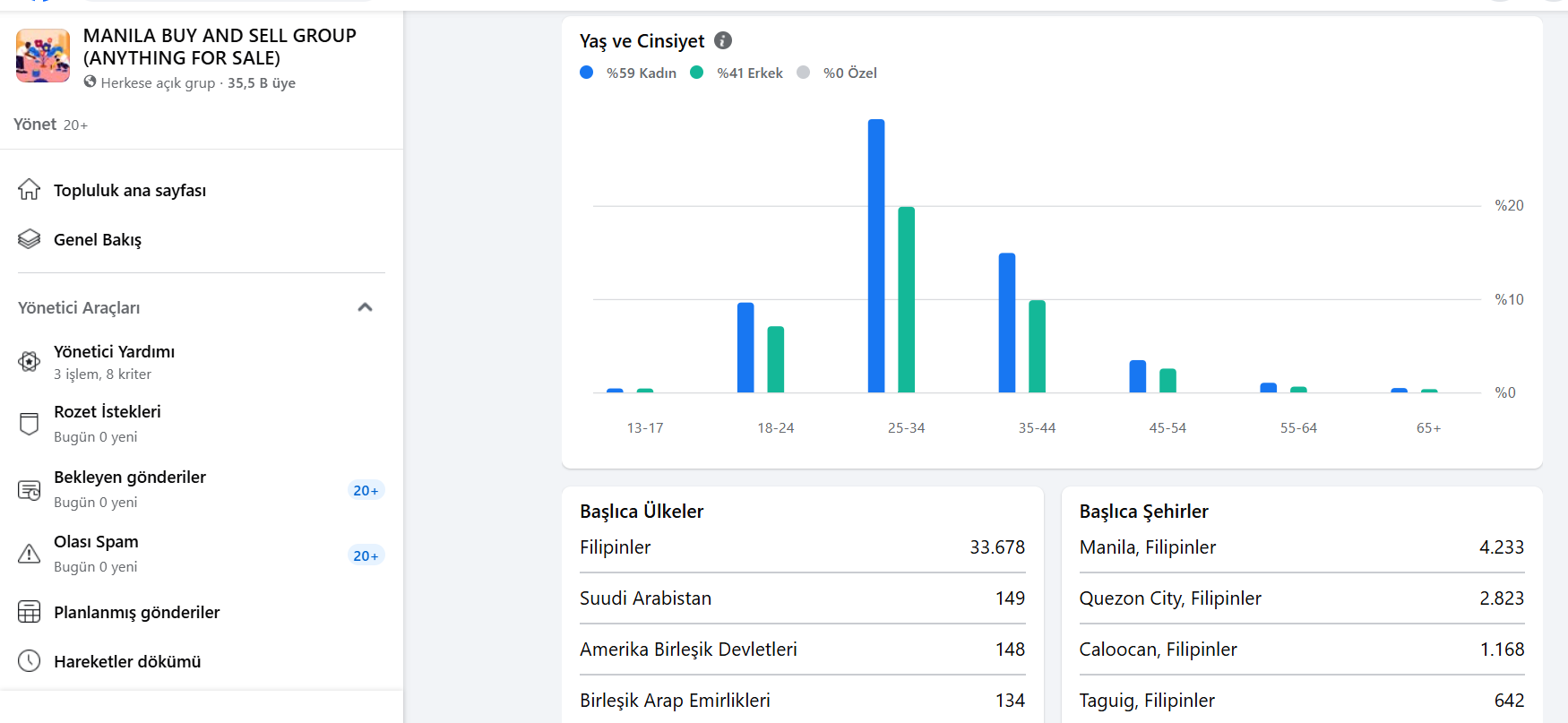
Task: Click the value 33.678 for Filipinler
Action: (997, 547)
